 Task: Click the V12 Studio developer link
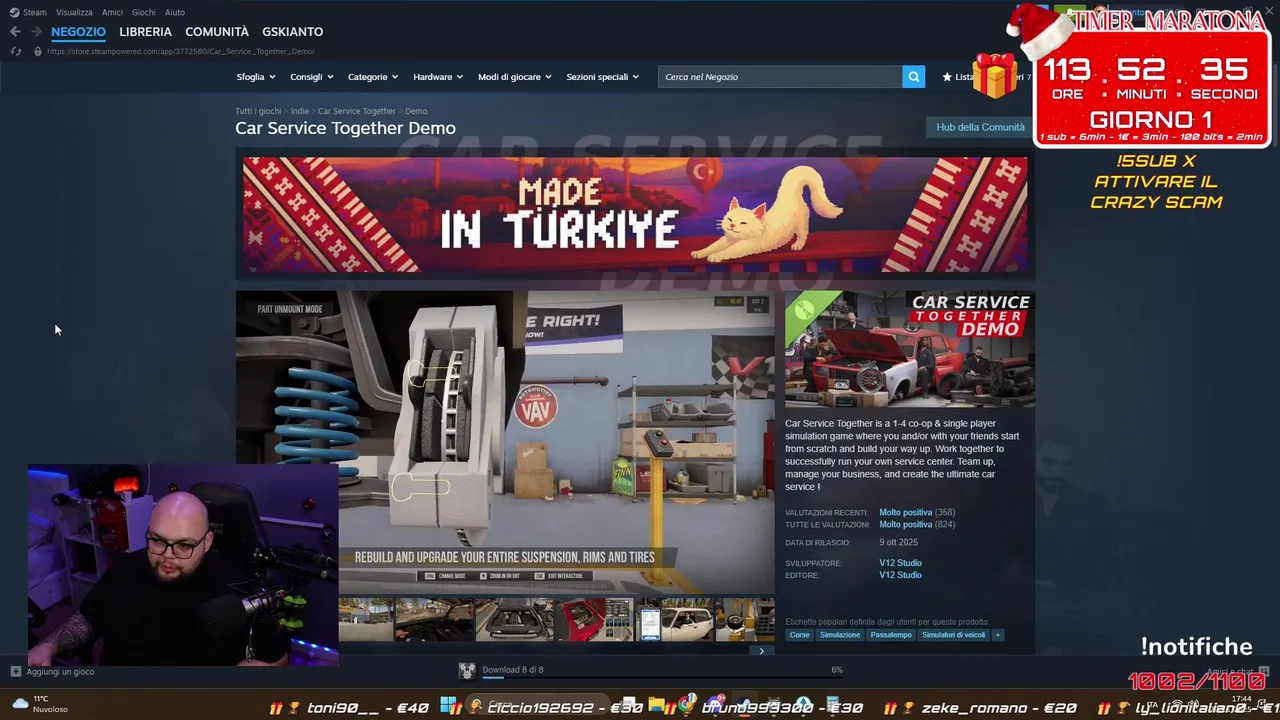pos(900,563)
